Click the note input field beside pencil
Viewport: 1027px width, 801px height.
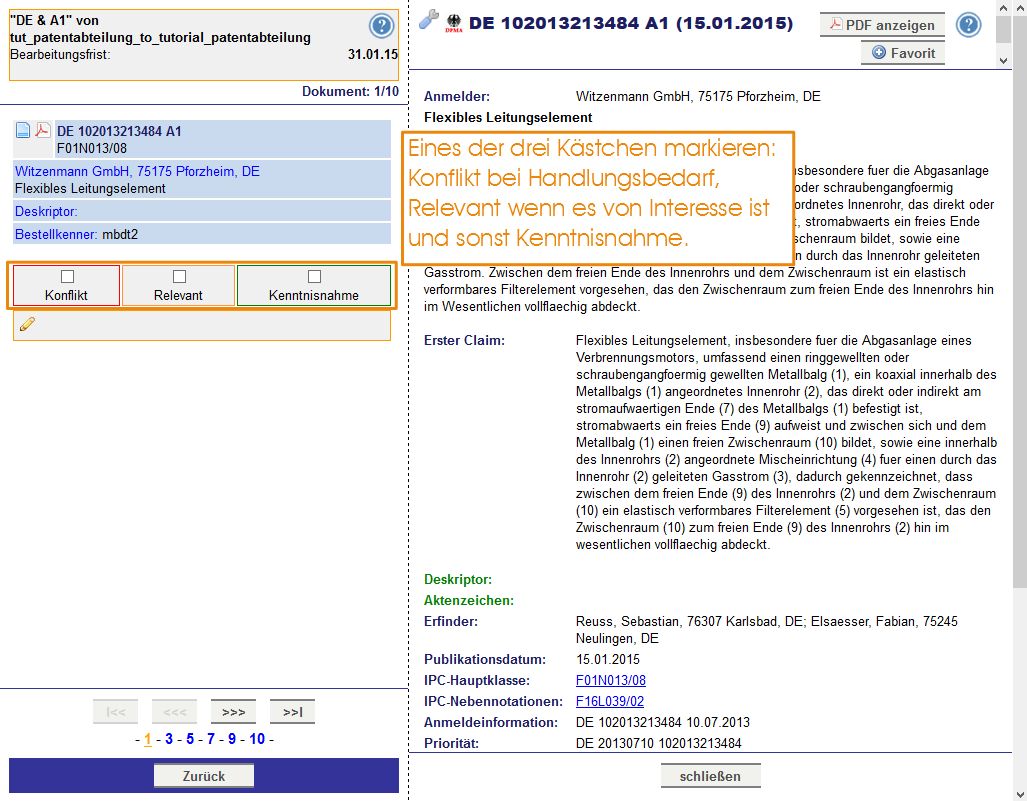click(x=202, y=325)
